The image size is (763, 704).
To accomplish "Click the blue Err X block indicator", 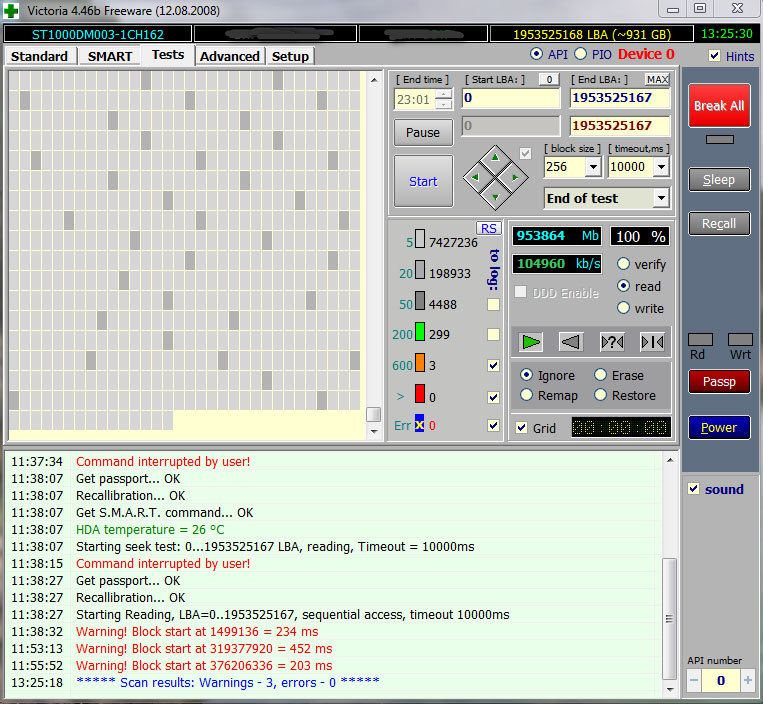I will point(419,423).
